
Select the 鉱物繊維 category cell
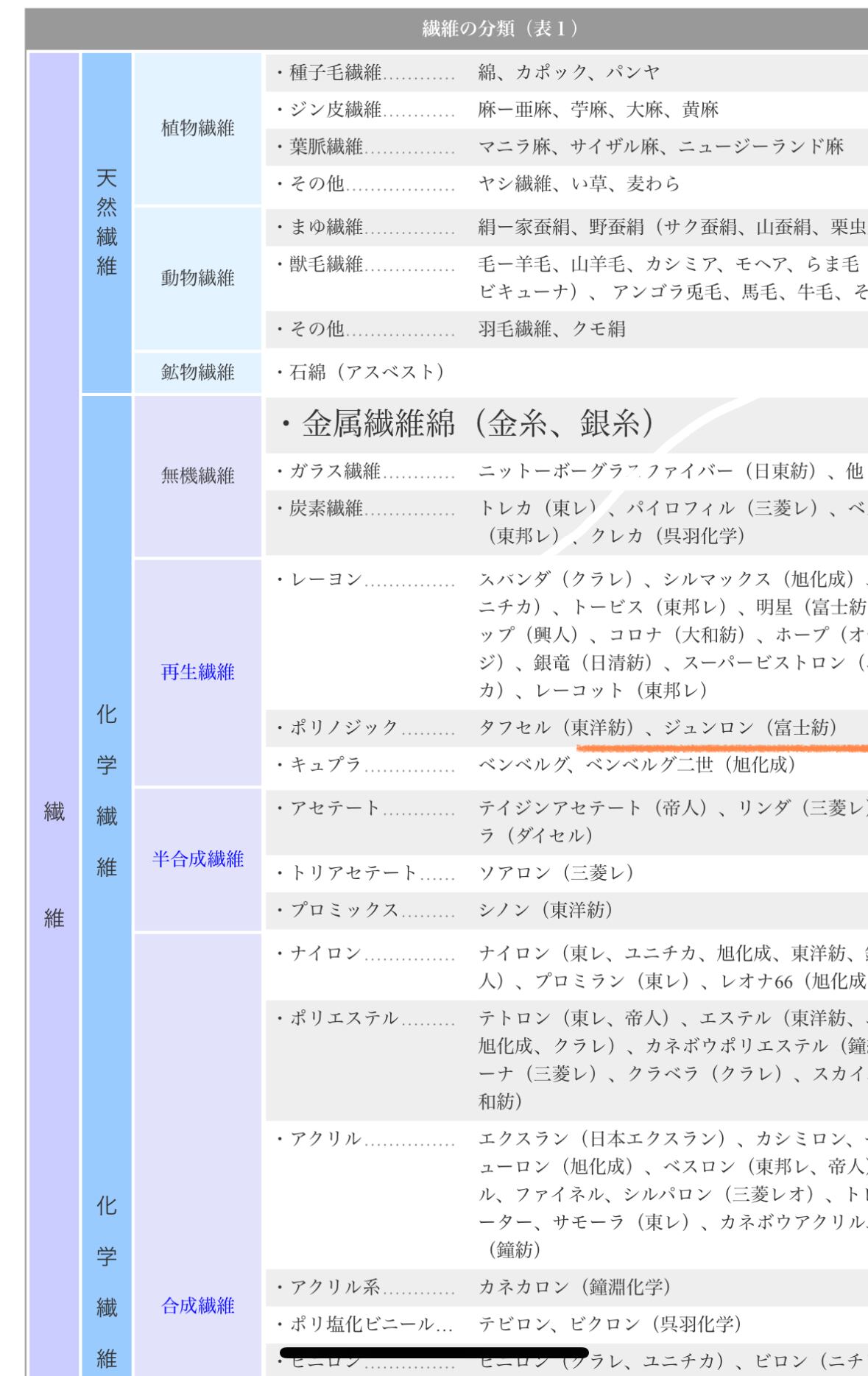coord(197,372)
